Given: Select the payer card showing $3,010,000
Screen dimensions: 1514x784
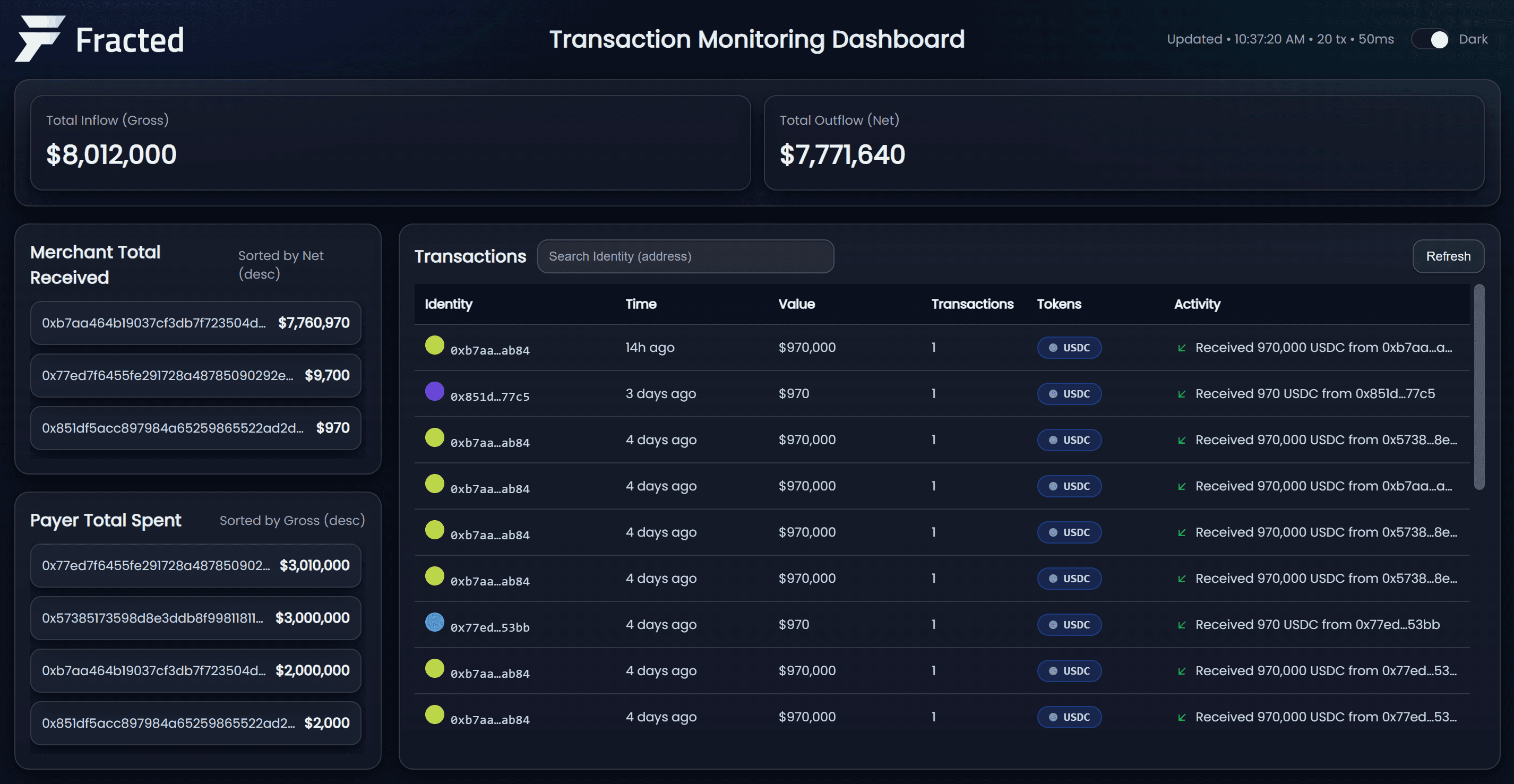Looking at the screenshot, I should pyautogui.click(x=196, y=565).
